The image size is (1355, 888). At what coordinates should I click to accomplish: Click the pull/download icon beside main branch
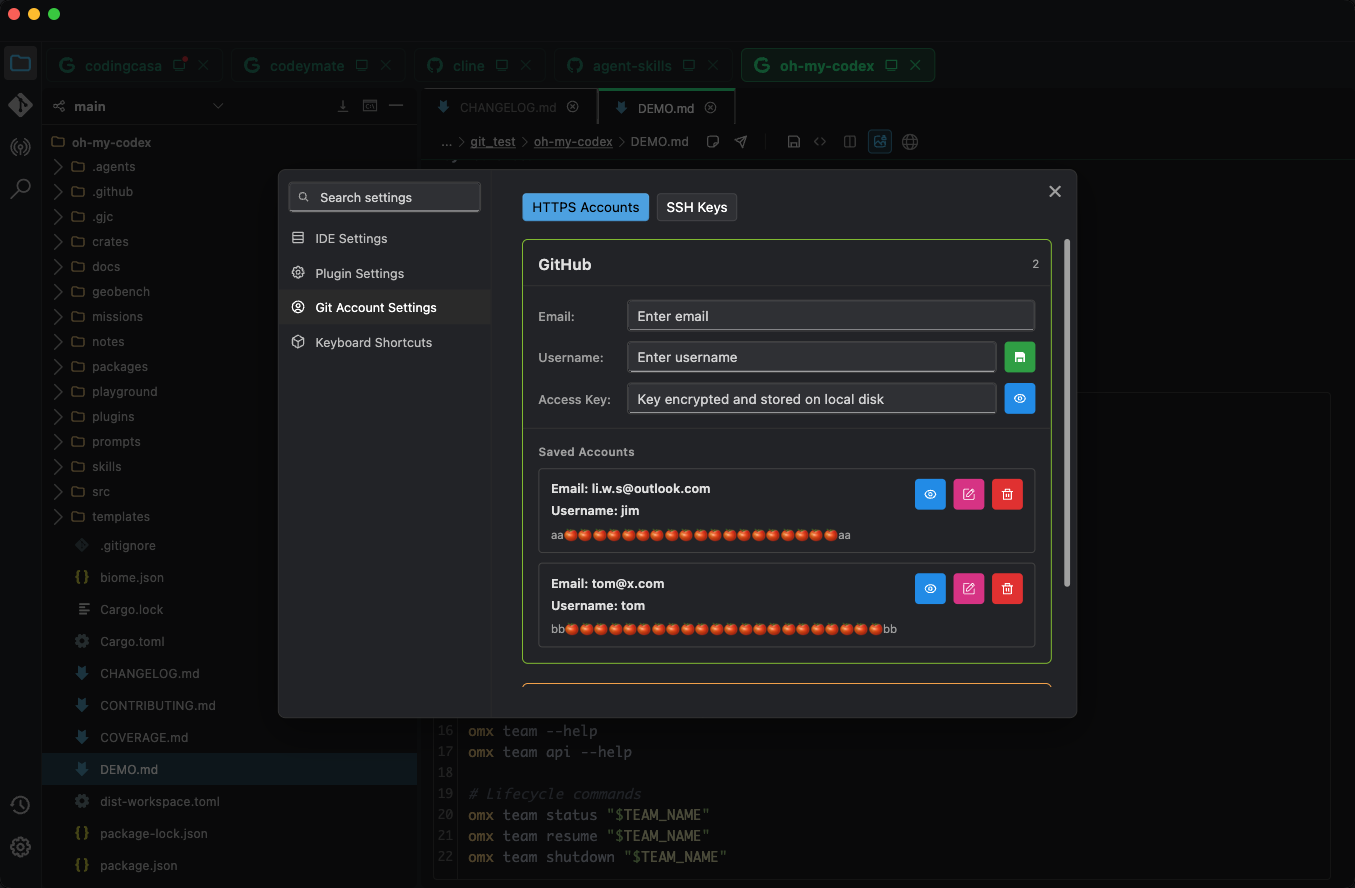343,106
